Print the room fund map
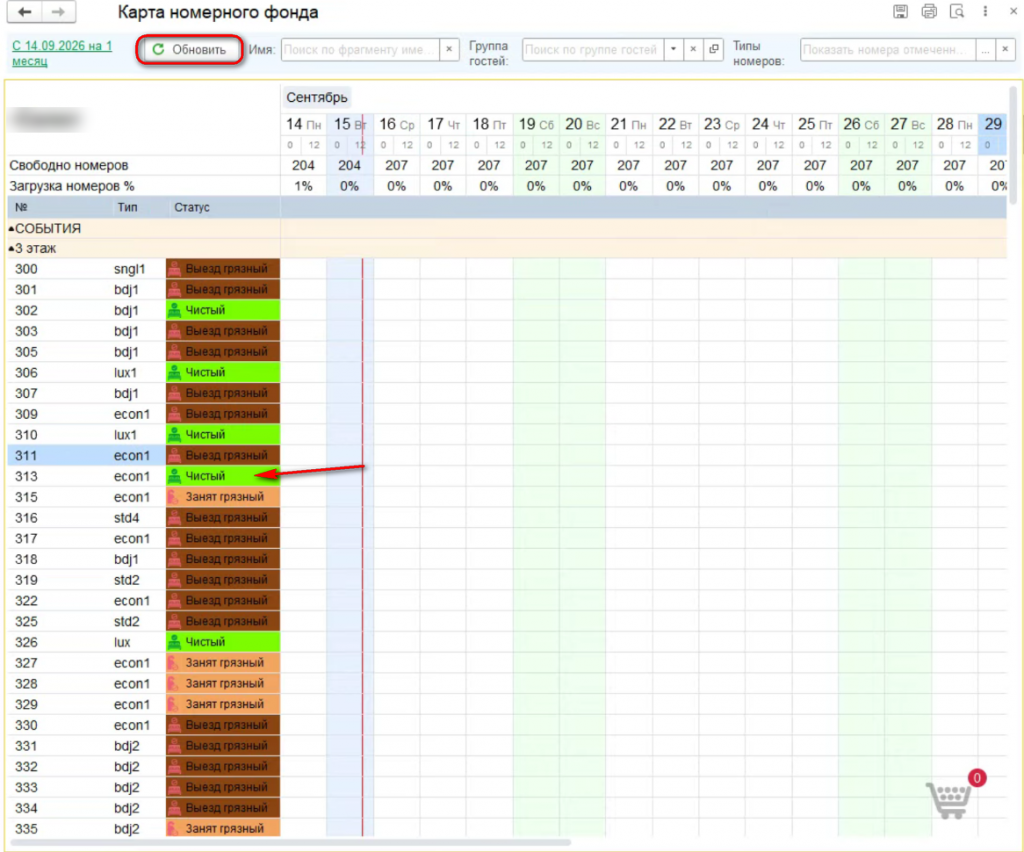 pos(929,12)
